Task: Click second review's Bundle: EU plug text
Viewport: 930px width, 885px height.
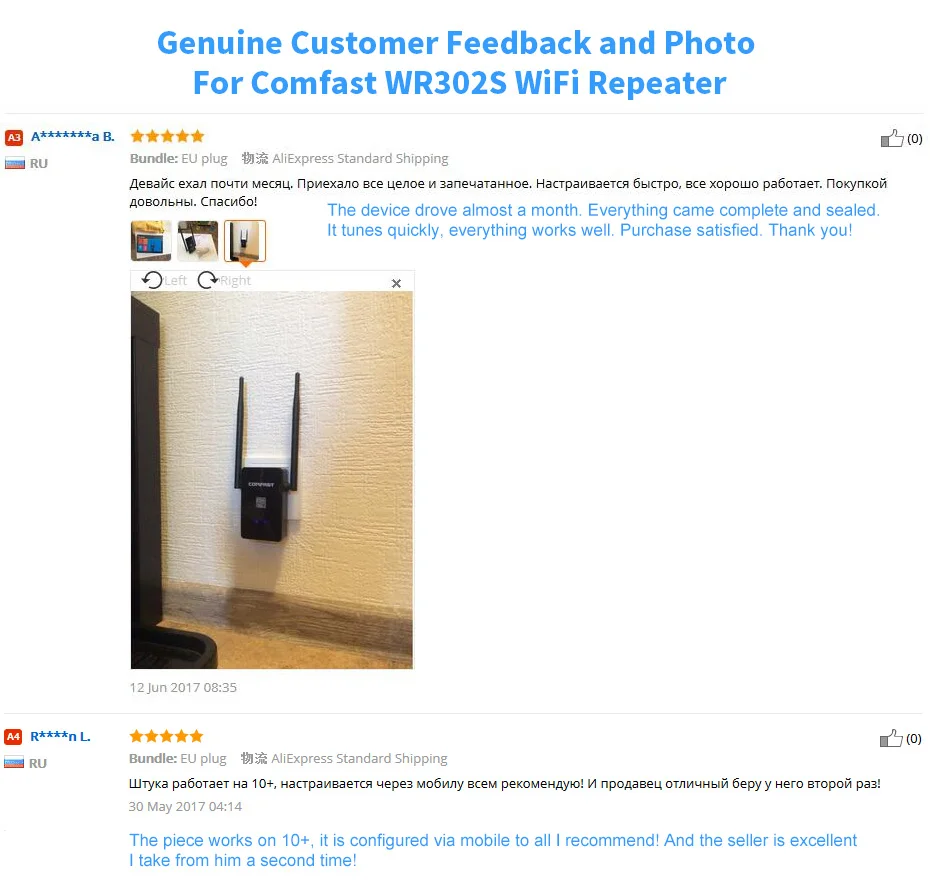Action: 177,759
